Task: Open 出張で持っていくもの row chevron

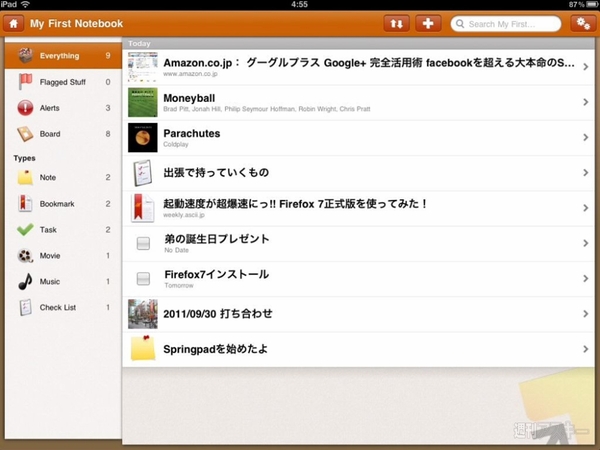Action: tap(585, 173)
